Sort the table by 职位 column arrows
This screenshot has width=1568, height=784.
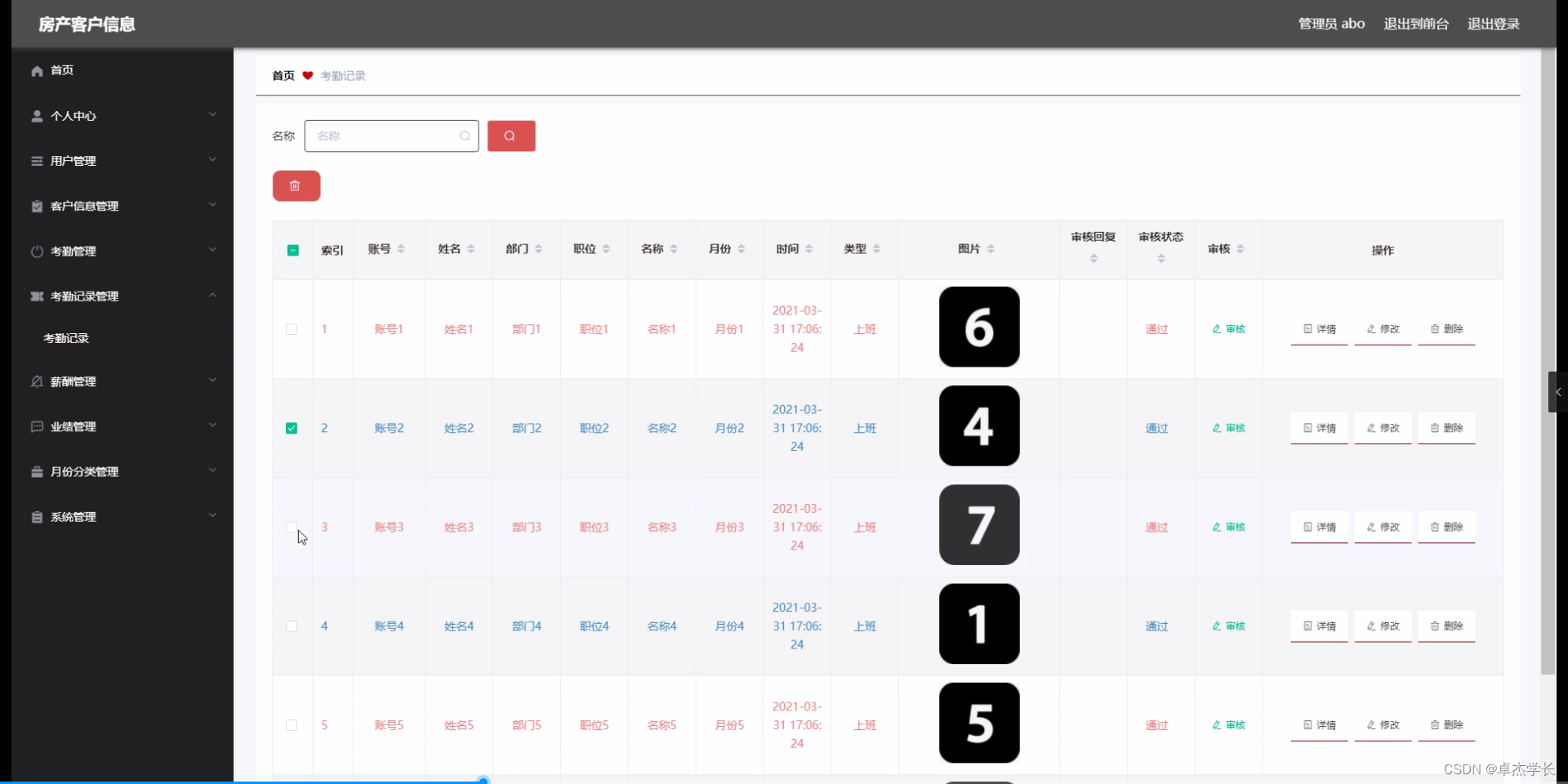pos(607,249)
